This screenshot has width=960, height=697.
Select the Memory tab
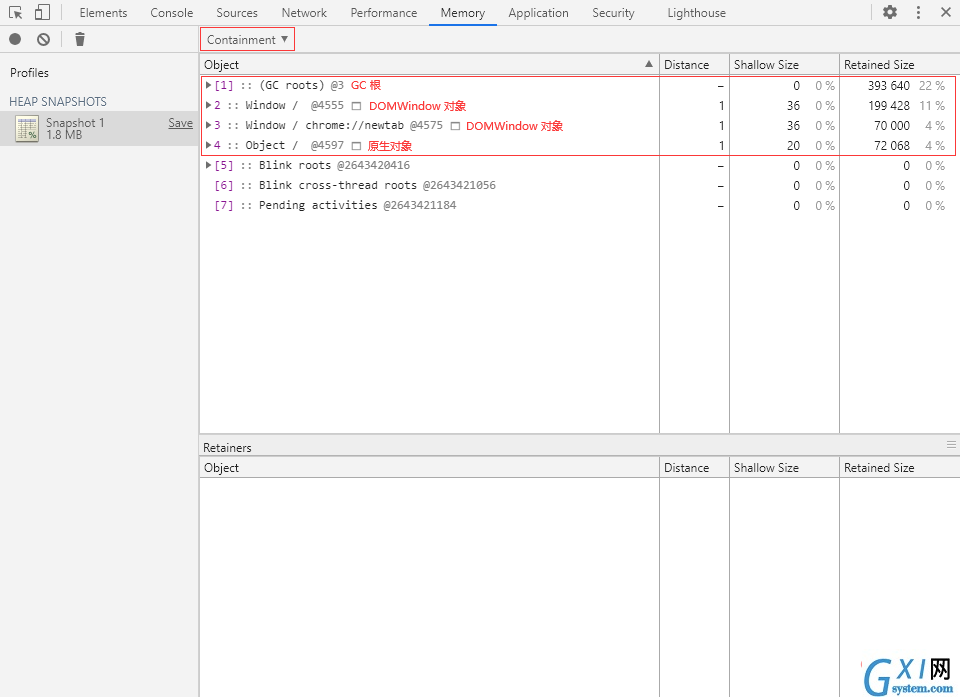click(x=463, y=13)
